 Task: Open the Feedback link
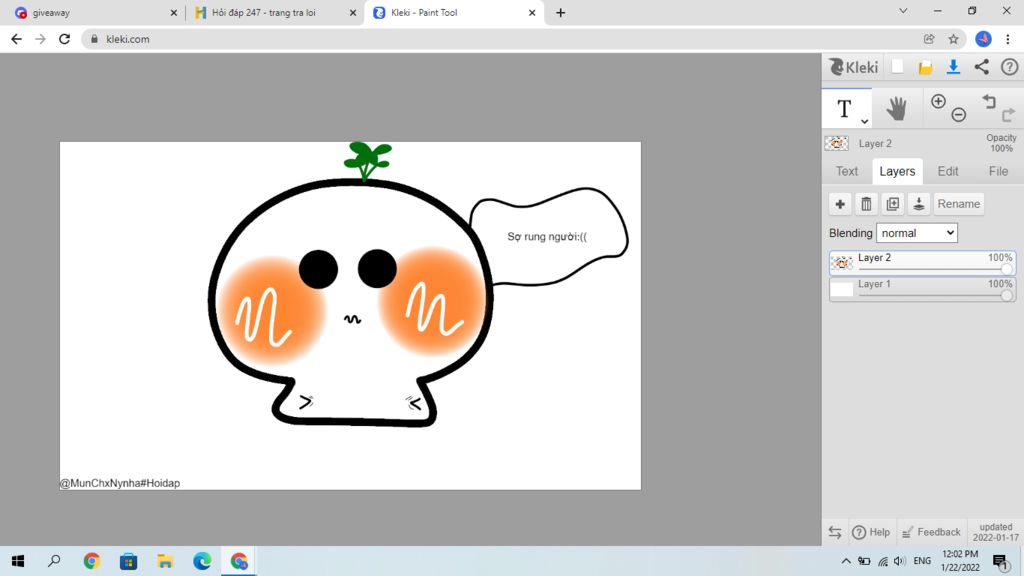pos(931,532)
